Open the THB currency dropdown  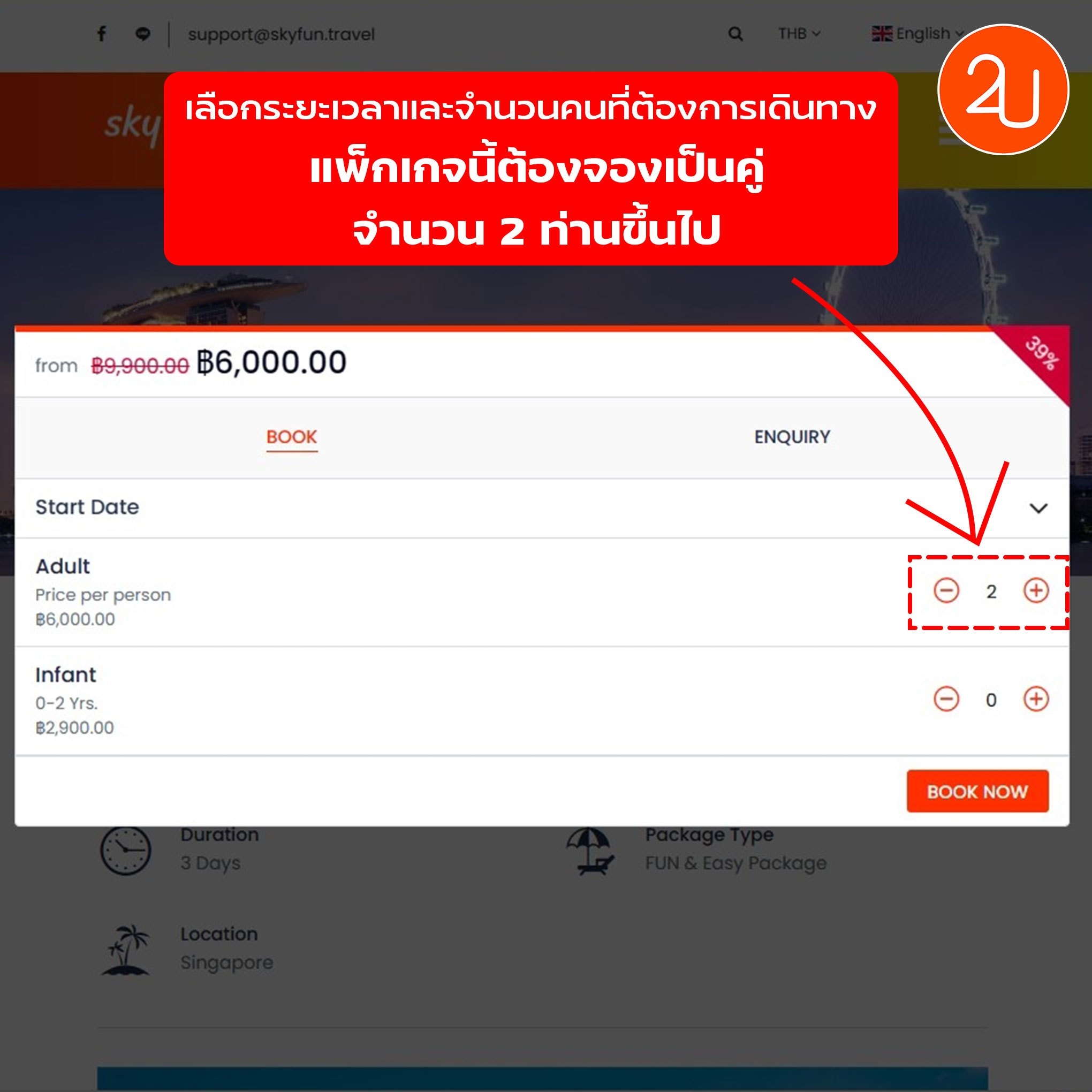(x=799, y=34)
